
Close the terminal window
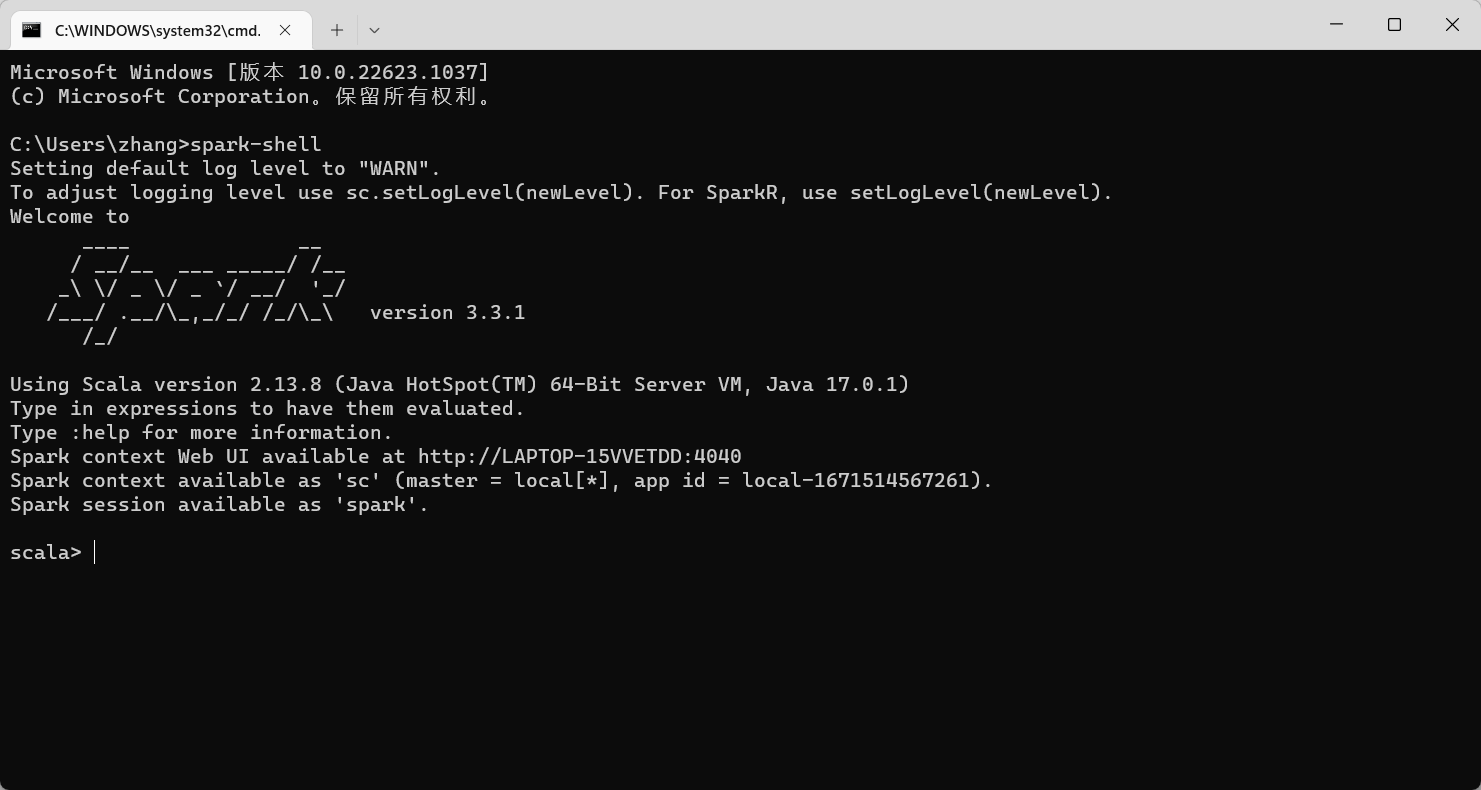(1452, 24)
